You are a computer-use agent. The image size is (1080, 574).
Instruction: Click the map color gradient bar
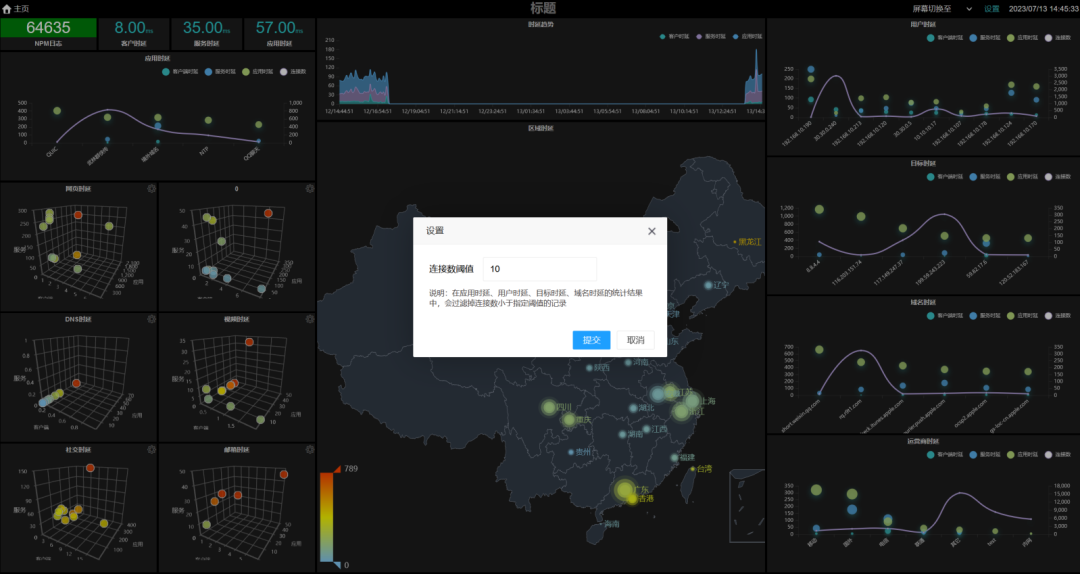coord(326,517)
